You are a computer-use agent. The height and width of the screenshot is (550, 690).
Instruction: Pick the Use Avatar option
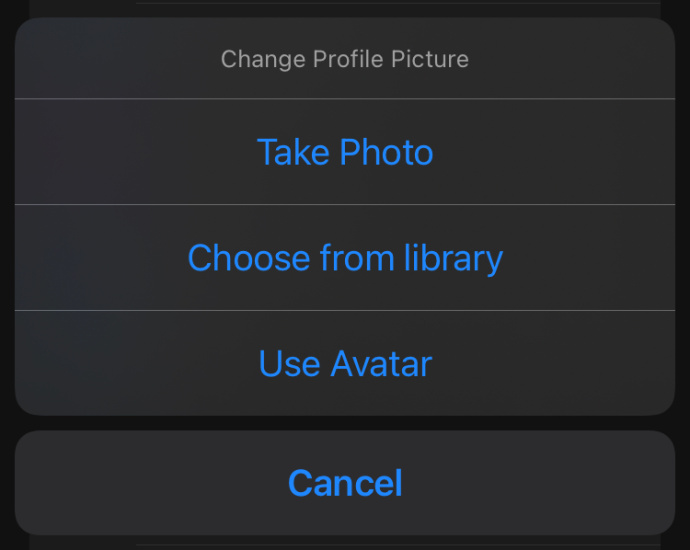point(345,363)
